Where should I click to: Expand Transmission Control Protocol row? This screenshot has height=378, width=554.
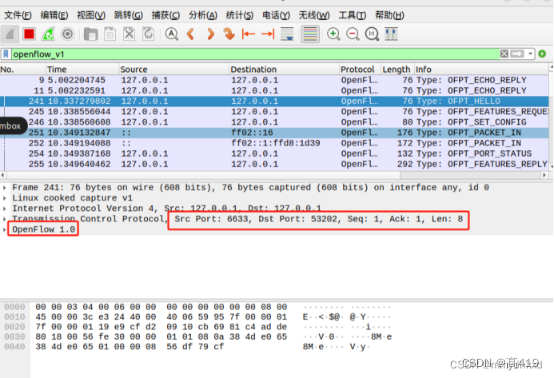tap(4, 219)
